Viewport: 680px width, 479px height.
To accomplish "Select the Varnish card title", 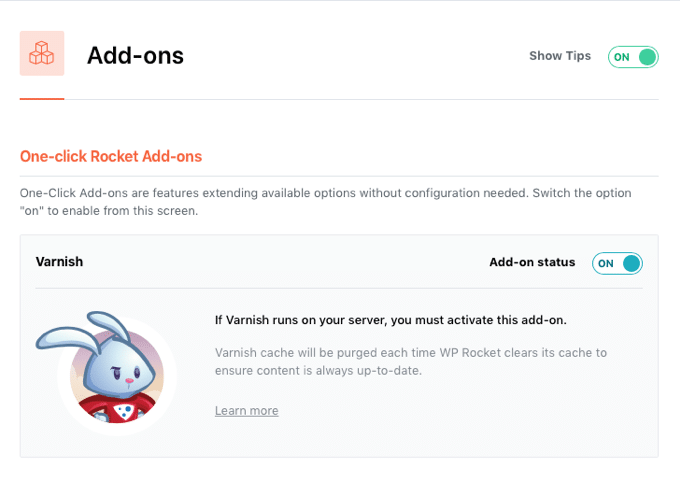I will pos(59,262).
